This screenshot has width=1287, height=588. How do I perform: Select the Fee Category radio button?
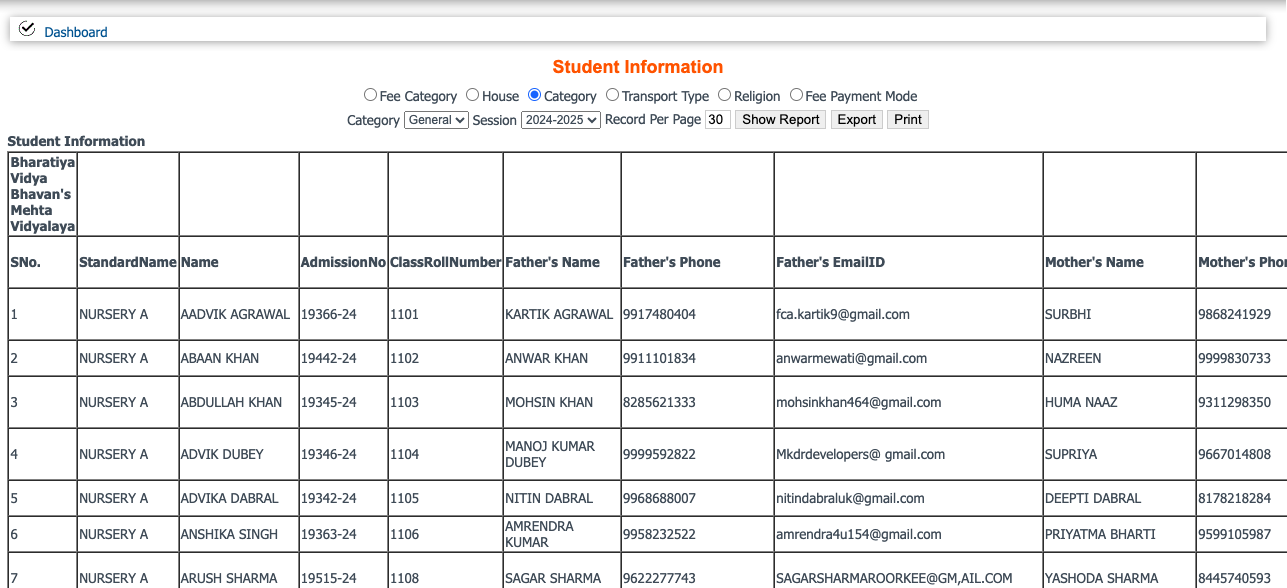pos(370,95)
